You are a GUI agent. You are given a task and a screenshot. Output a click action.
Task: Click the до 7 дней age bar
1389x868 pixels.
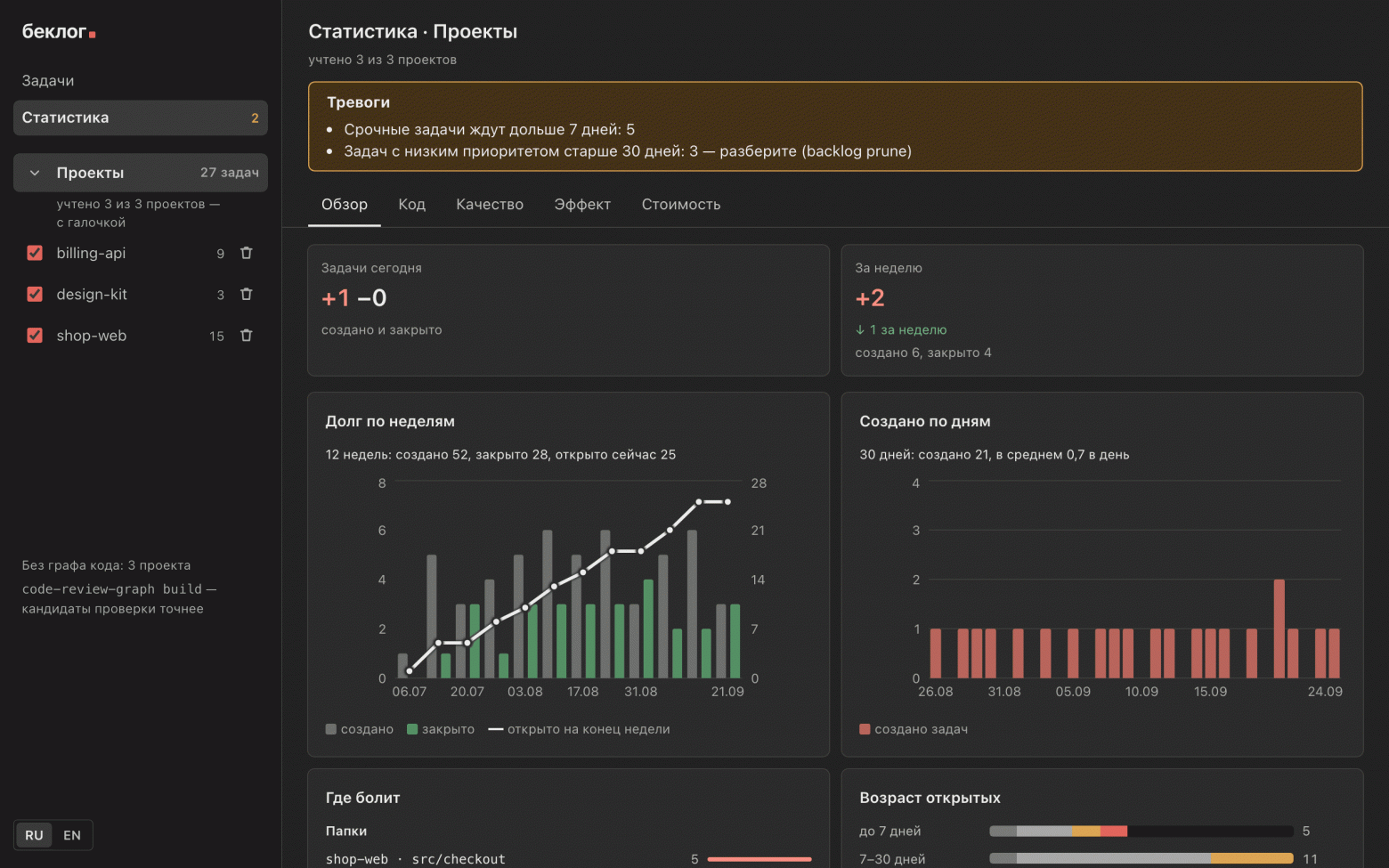pos(1141,831)
